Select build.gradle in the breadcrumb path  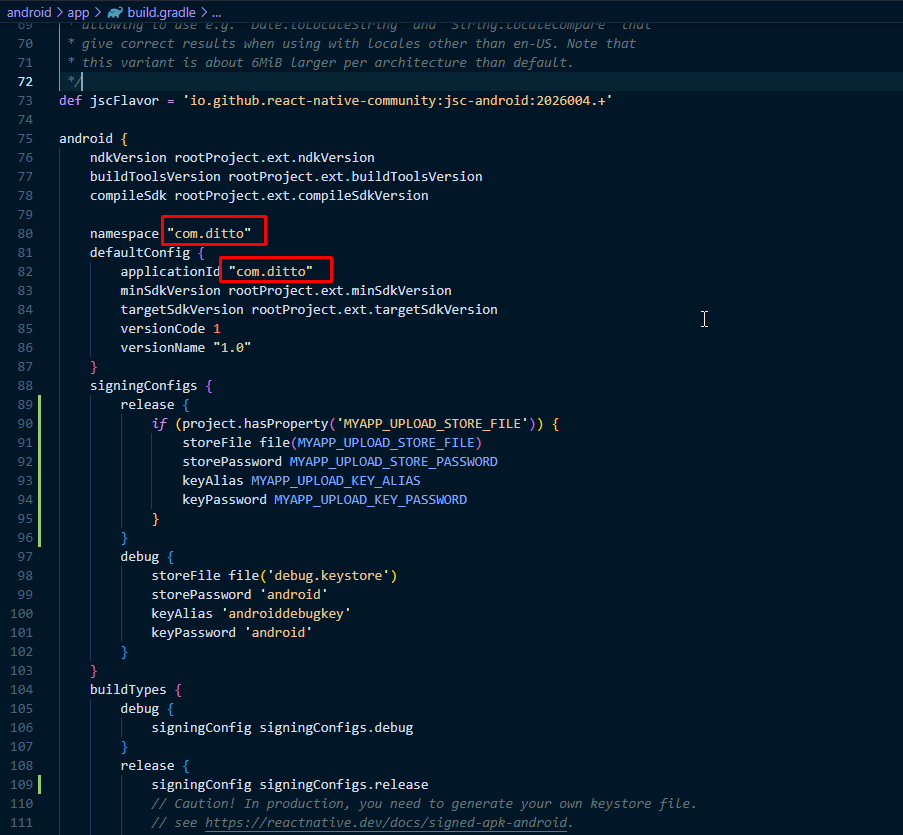click(161, 13)
